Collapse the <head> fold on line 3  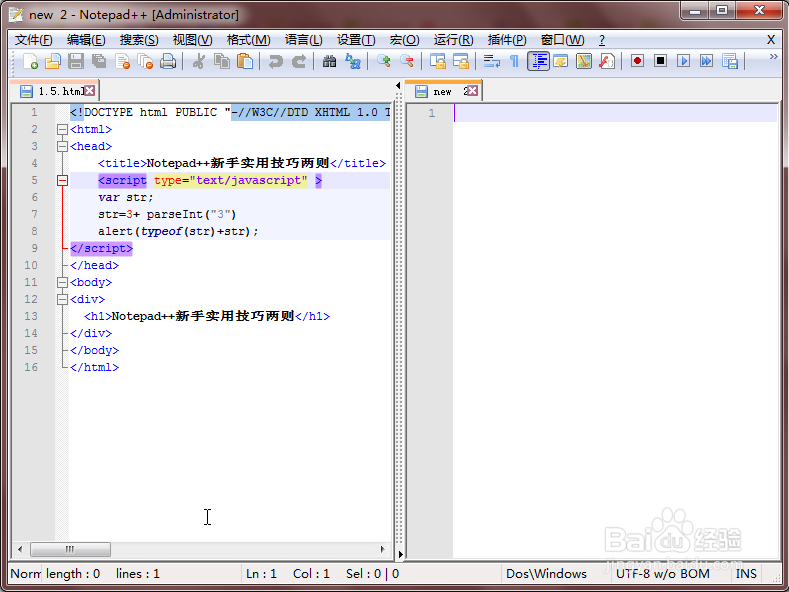[x=62, y=146]
